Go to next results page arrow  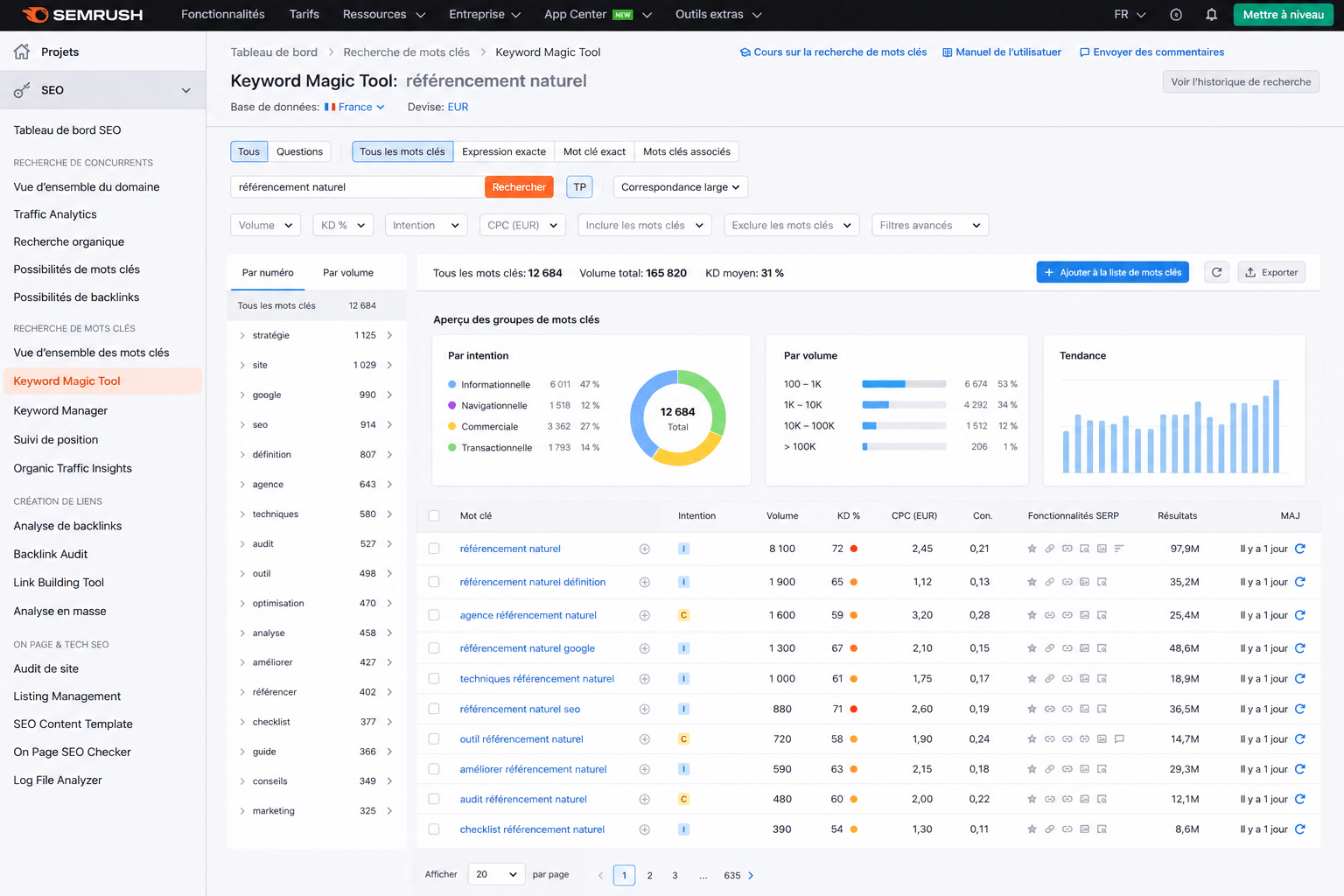coord(751,875)
